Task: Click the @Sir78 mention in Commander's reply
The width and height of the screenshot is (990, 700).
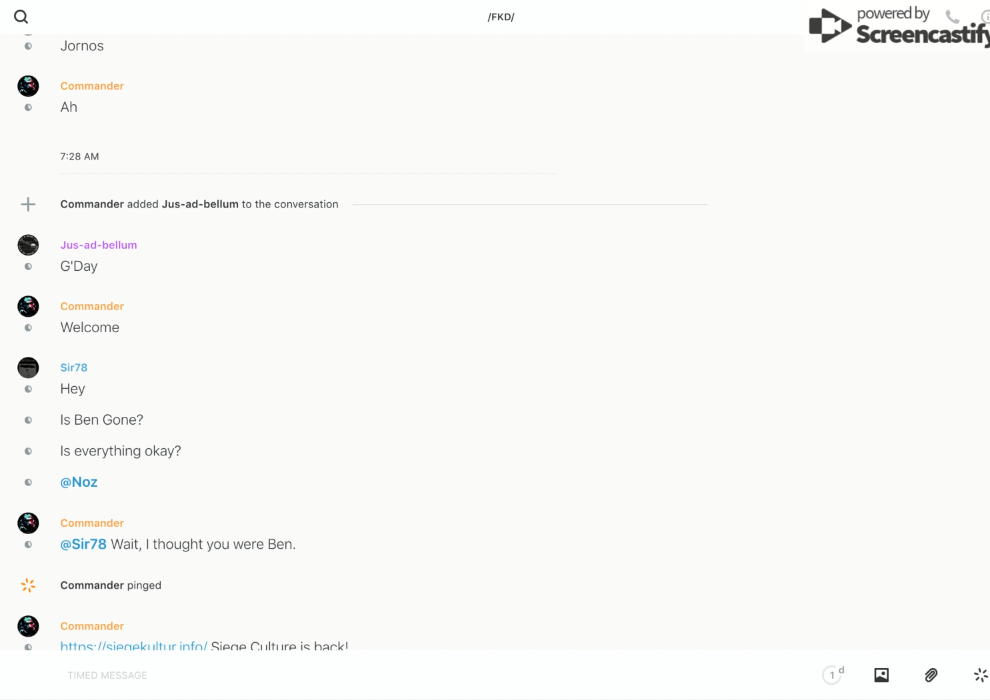Action: point(83,544)
